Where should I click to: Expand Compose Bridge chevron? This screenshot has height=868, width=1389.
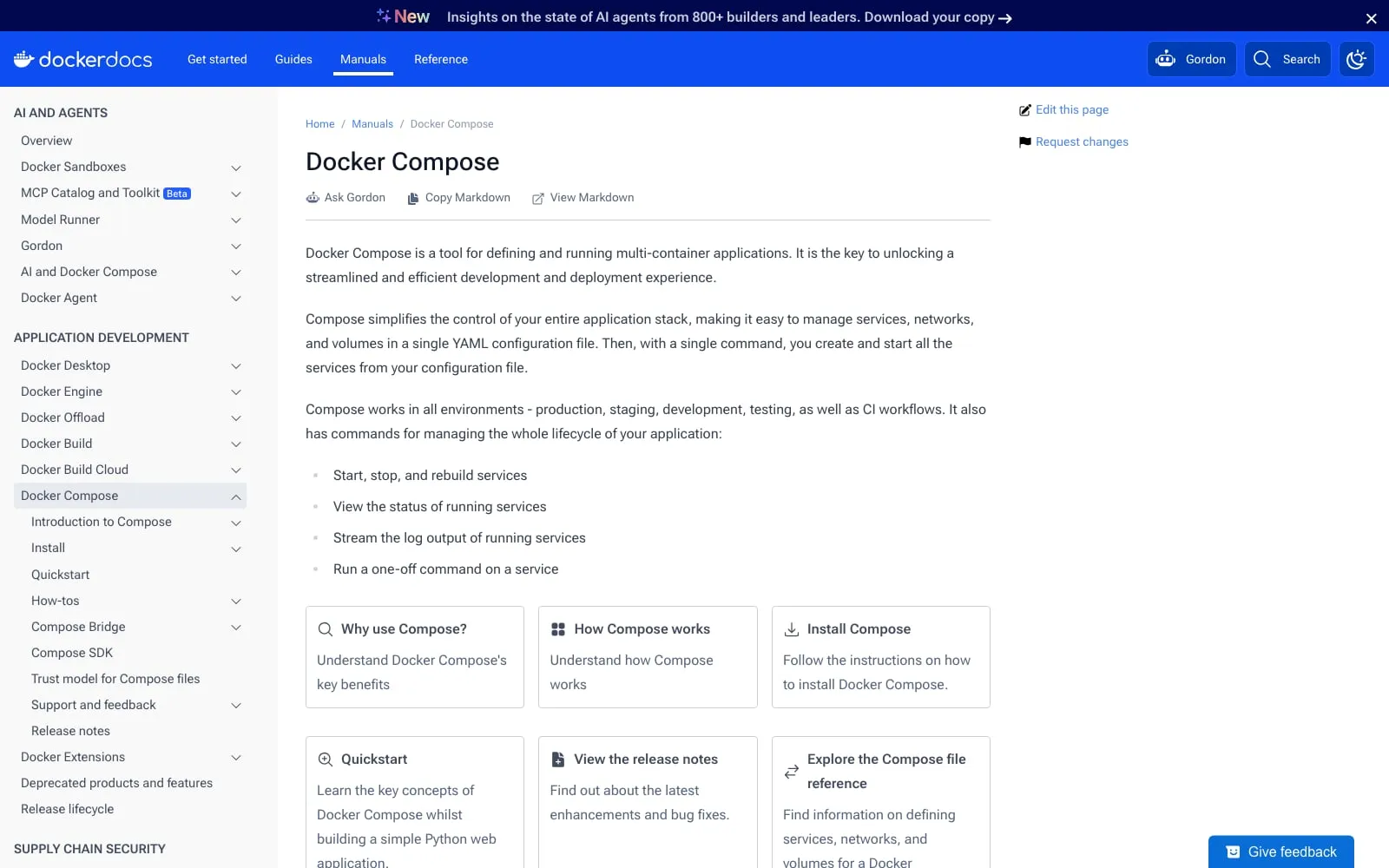tap(235, 628)
